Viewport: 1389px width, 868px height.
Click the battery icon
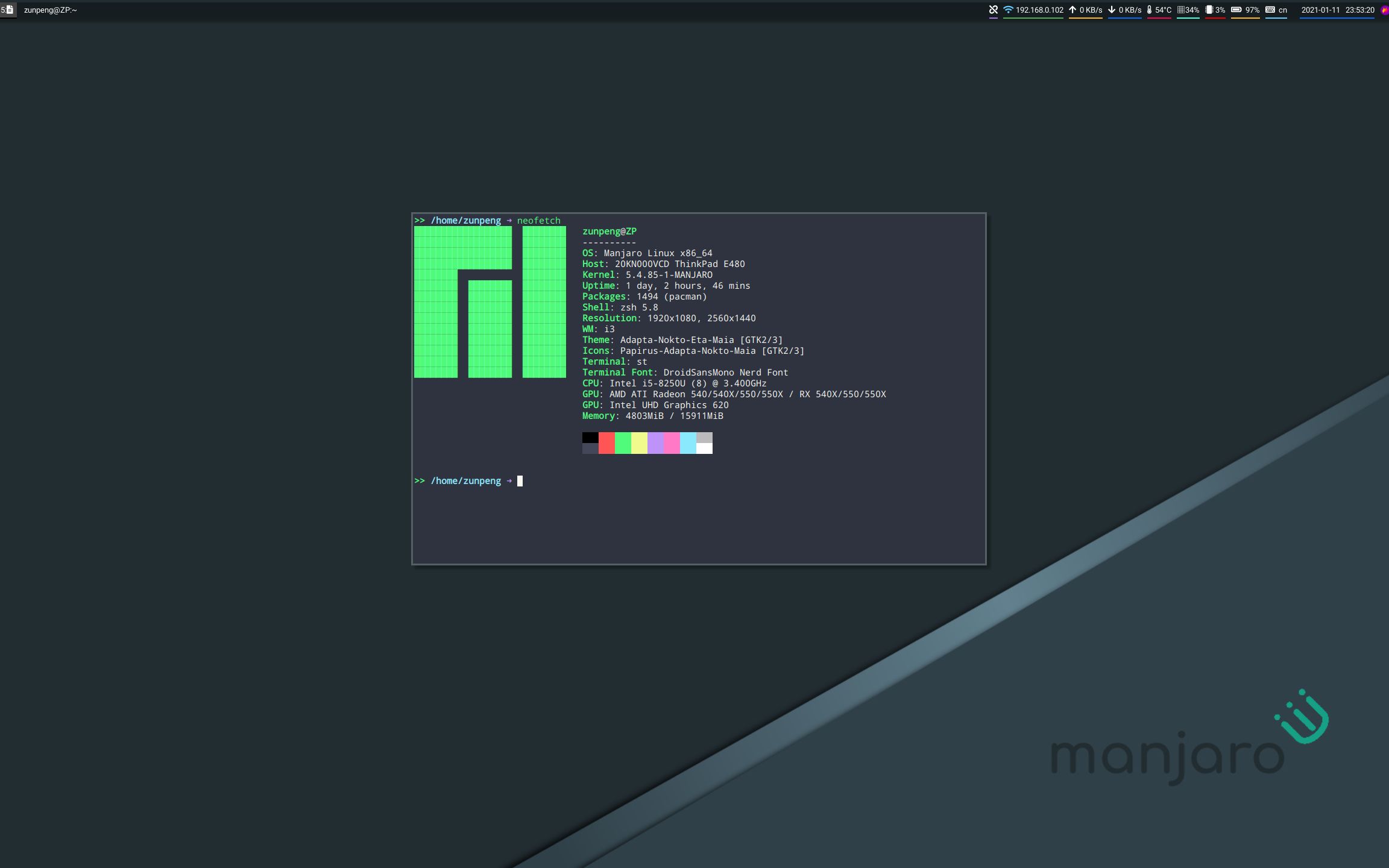pyautogui.click(x=1236, y=10)
